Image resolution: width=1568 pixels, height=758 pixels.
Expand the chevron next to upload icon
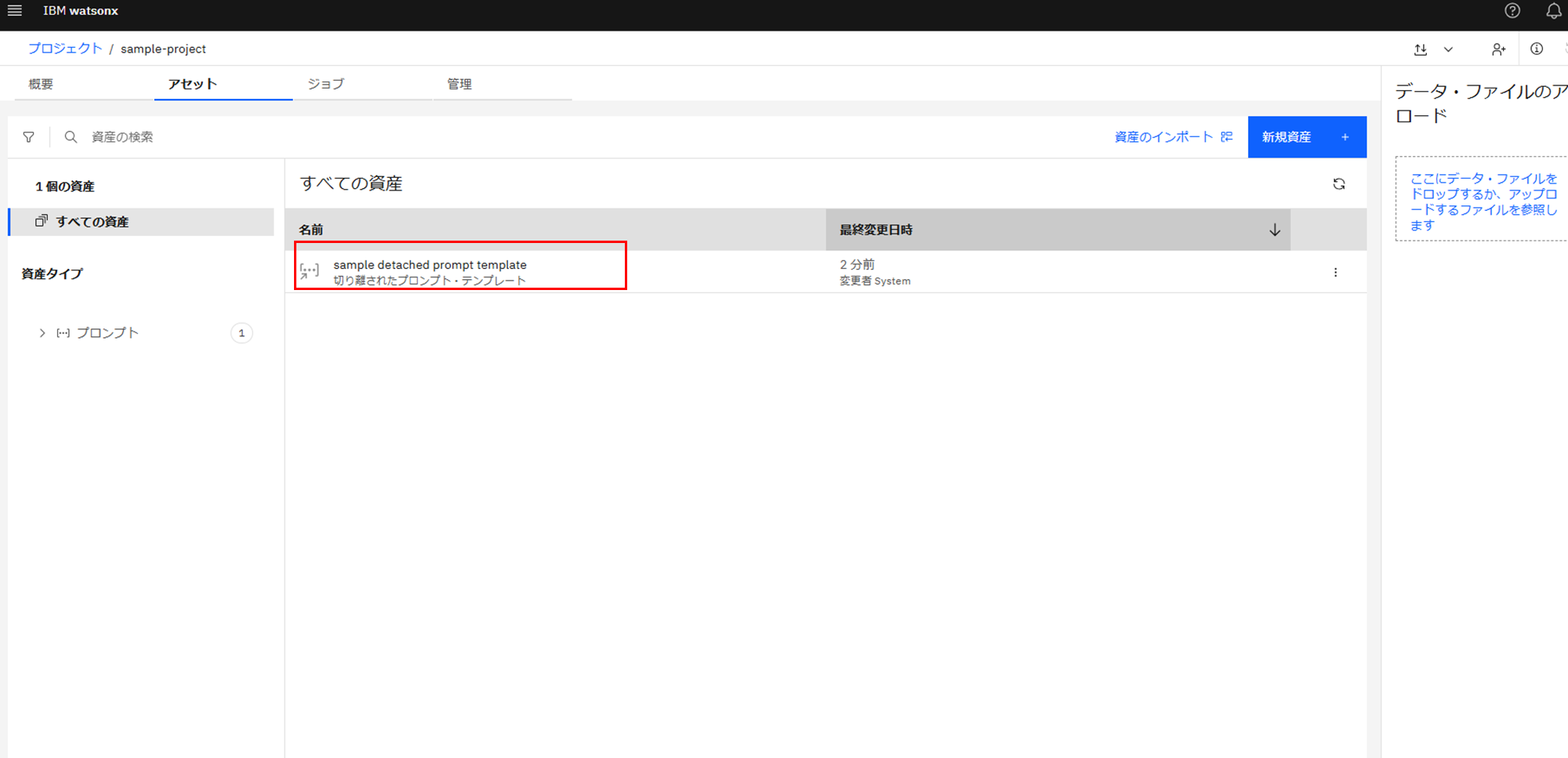point(1448,49)
